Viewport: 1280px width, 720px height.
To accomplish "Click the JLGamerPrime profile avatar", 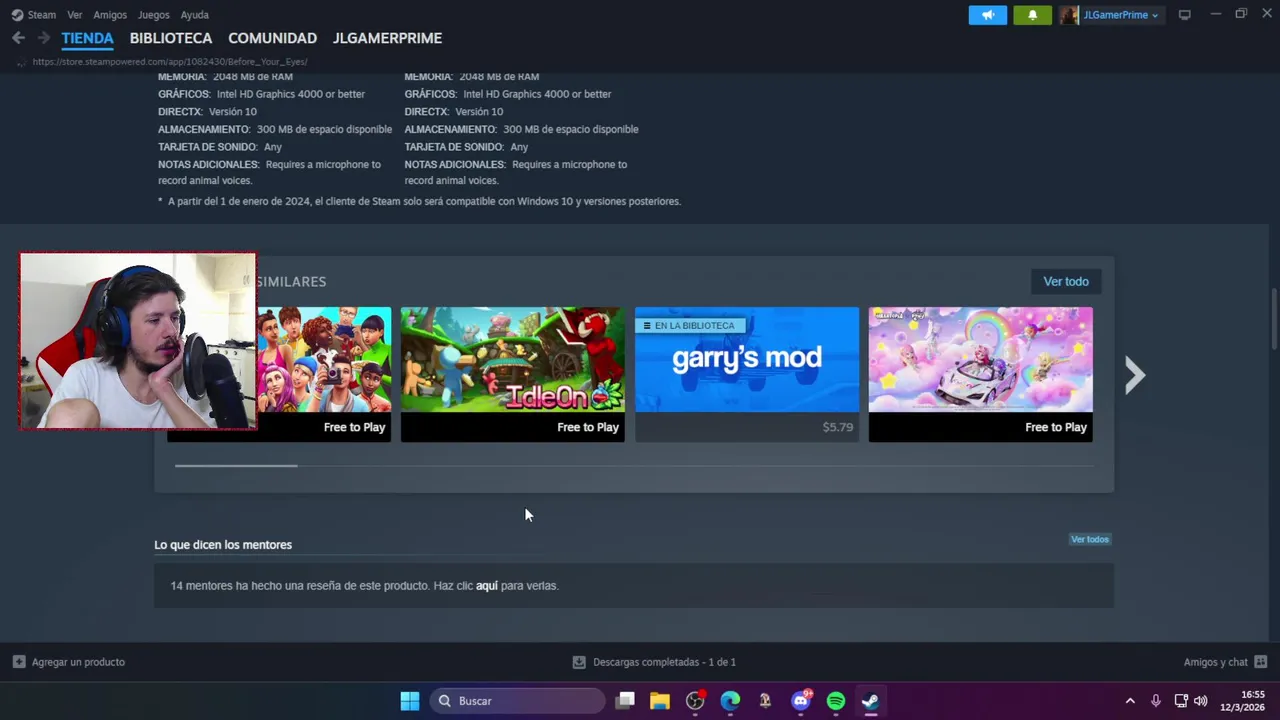I will point(1069,15).
